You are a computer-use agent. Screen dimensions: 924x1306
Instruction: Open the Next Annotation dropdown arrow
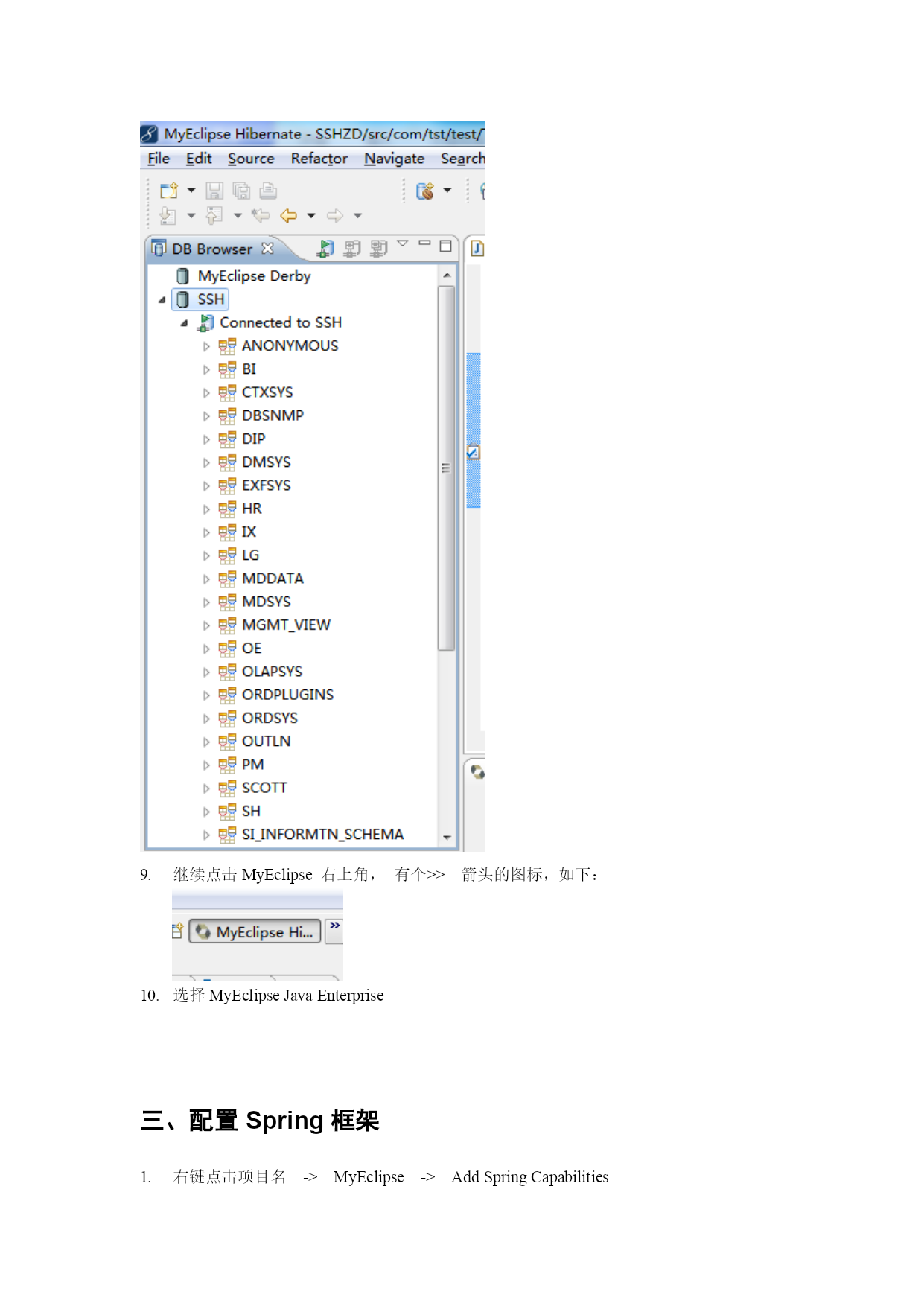click(191, 216)
